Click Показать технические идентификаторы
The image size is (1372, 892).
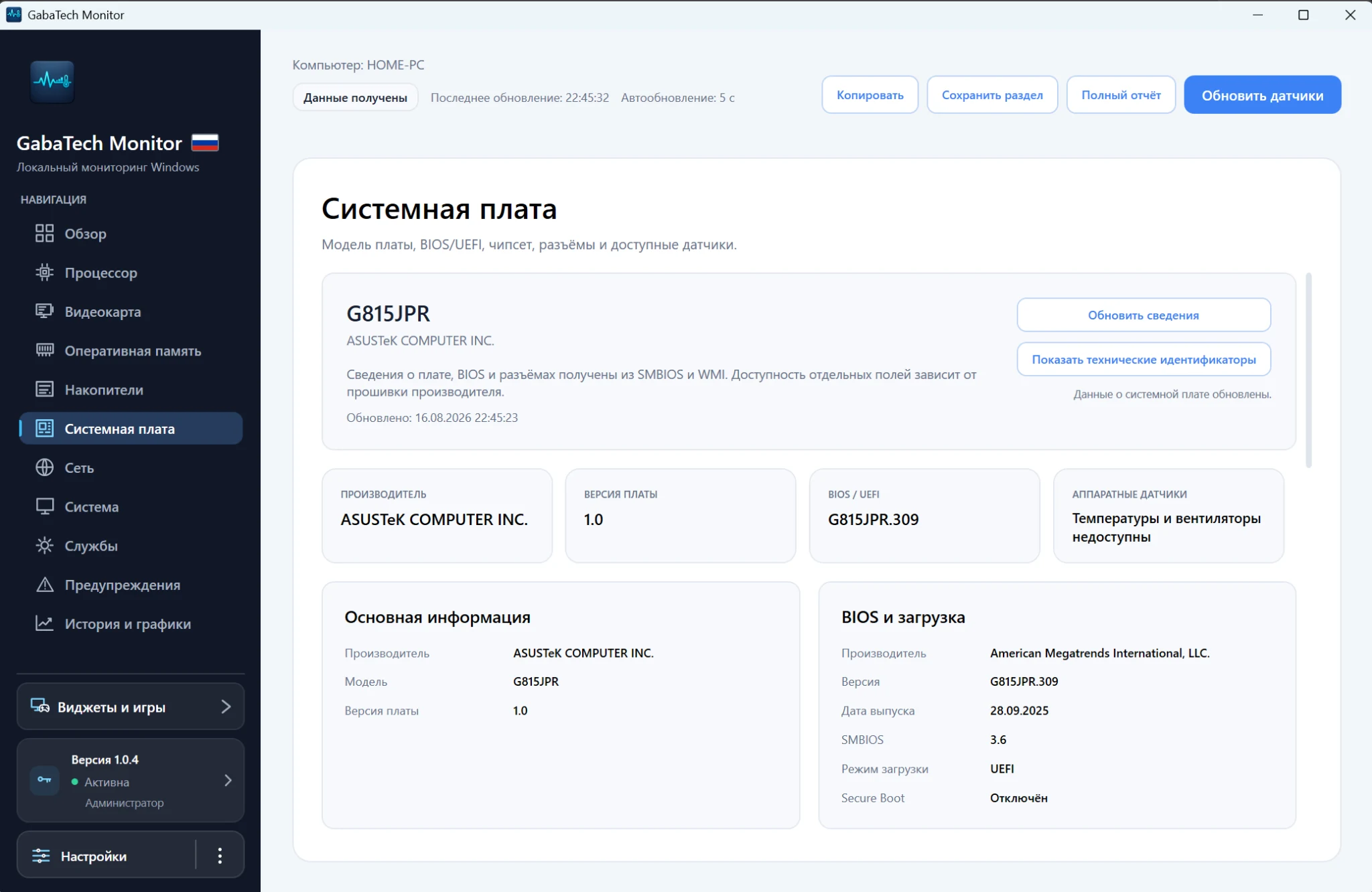coord(1144,359)
